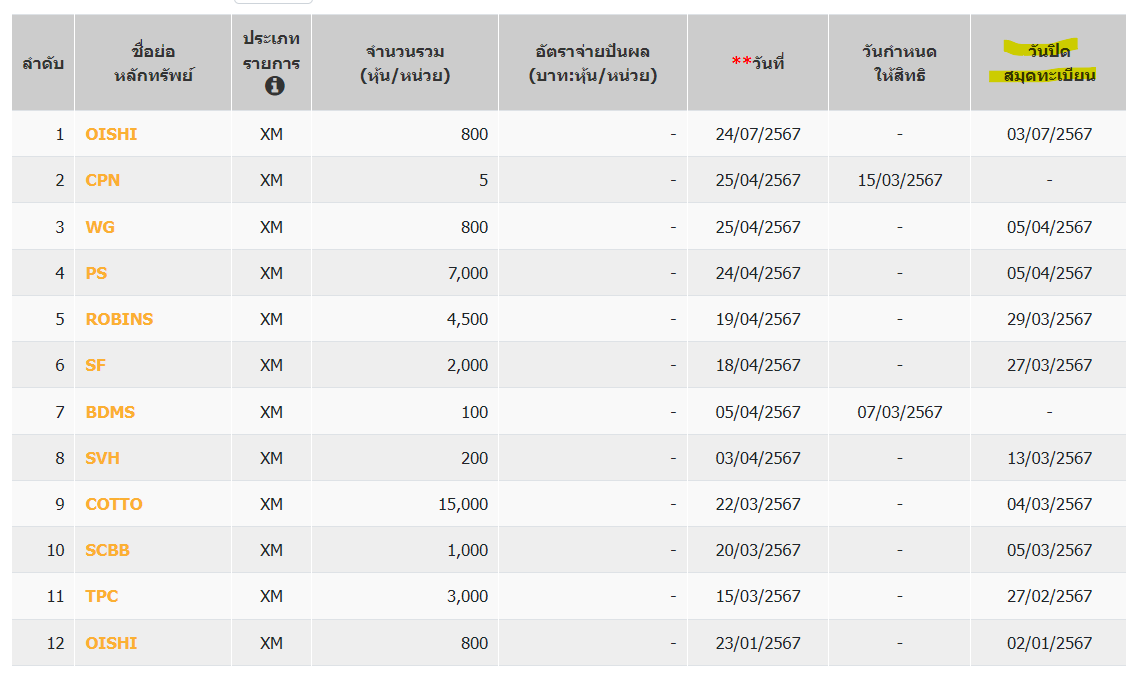Click the SF stock symbol link
1126x676 pixels.
pos(96,365)
